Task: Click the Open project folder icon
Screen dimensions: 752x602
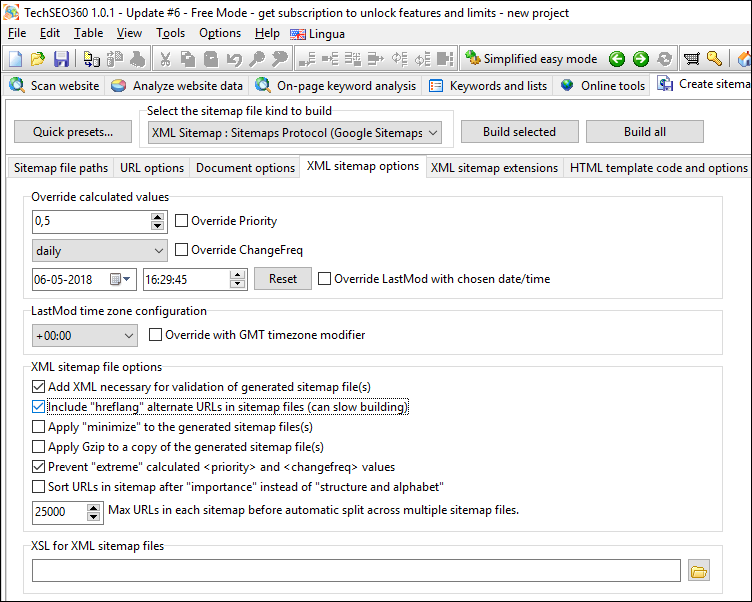Action: click(x=38, y=59)
